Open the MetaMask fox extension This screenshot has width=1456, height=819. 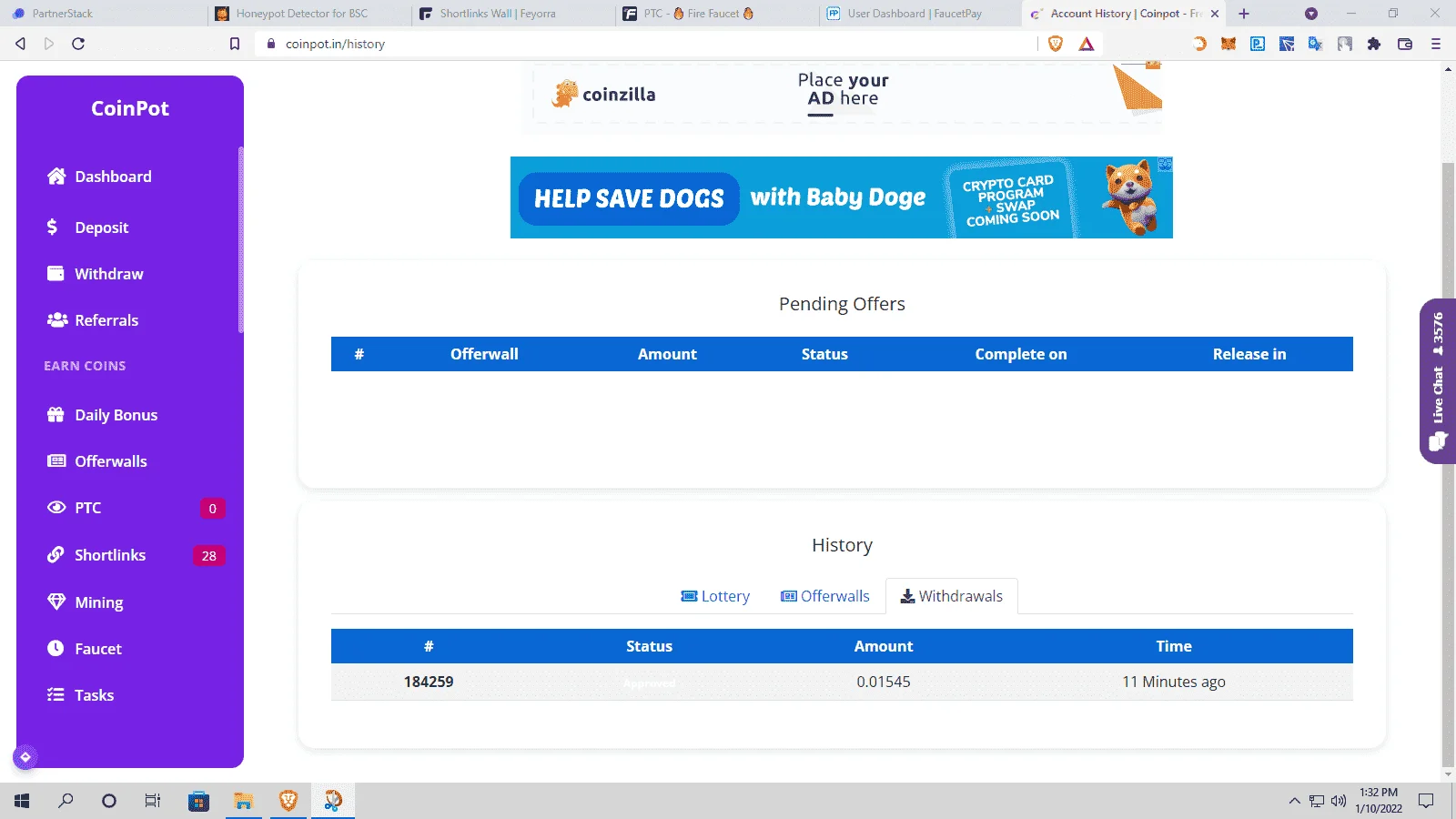tap(1228, 44)
